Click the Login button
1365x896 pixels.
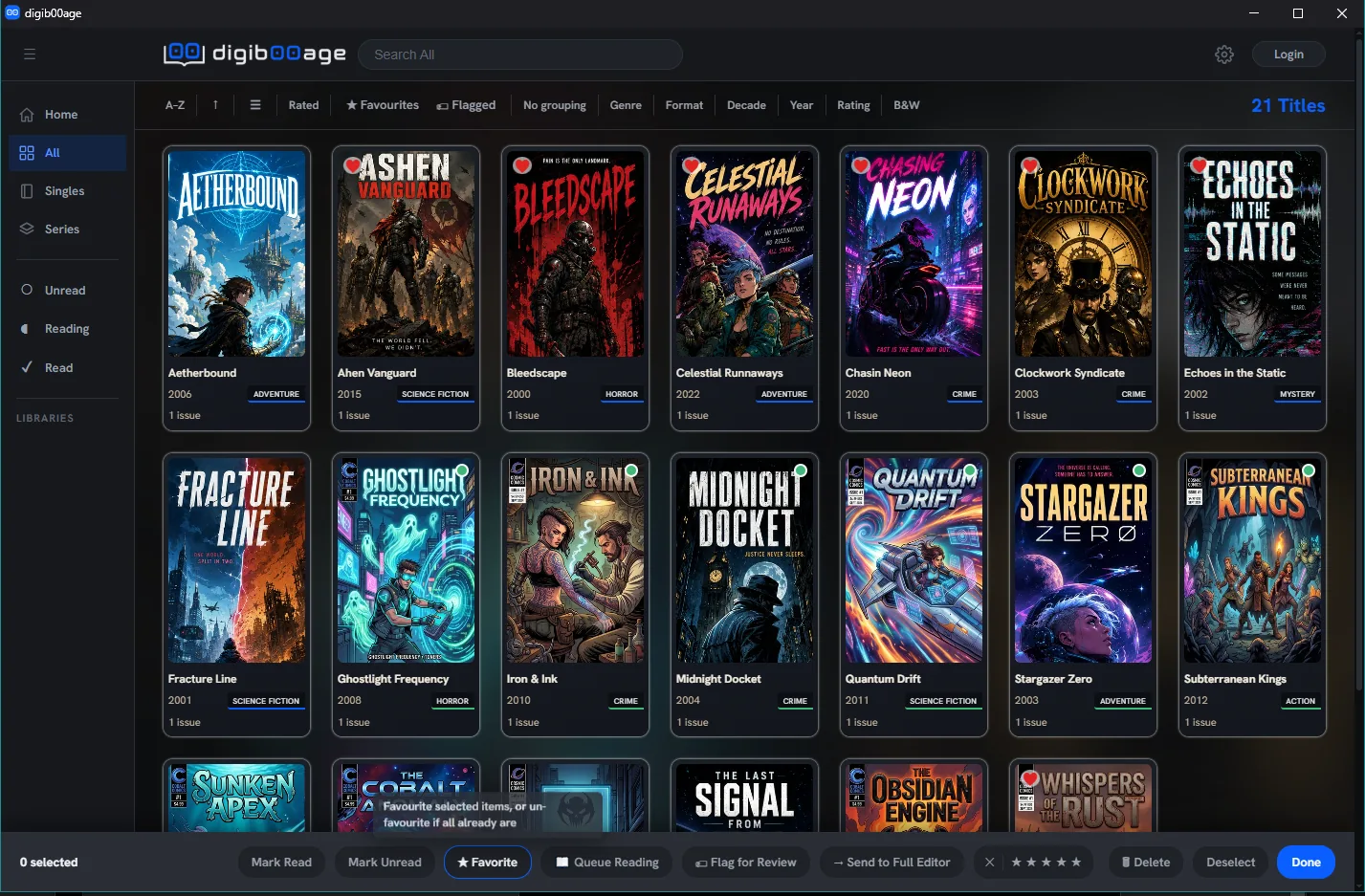(1288, 55)
